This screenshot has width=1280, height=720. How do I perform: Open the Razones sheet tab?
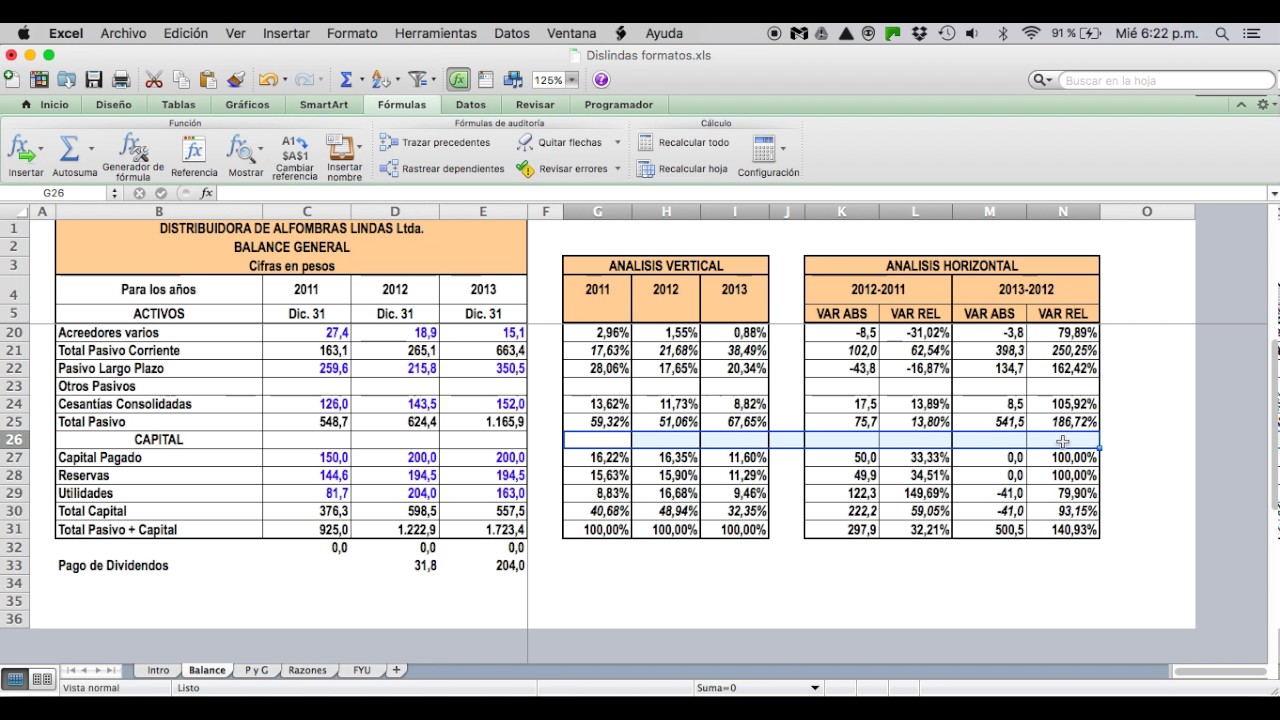pos(307,670)
